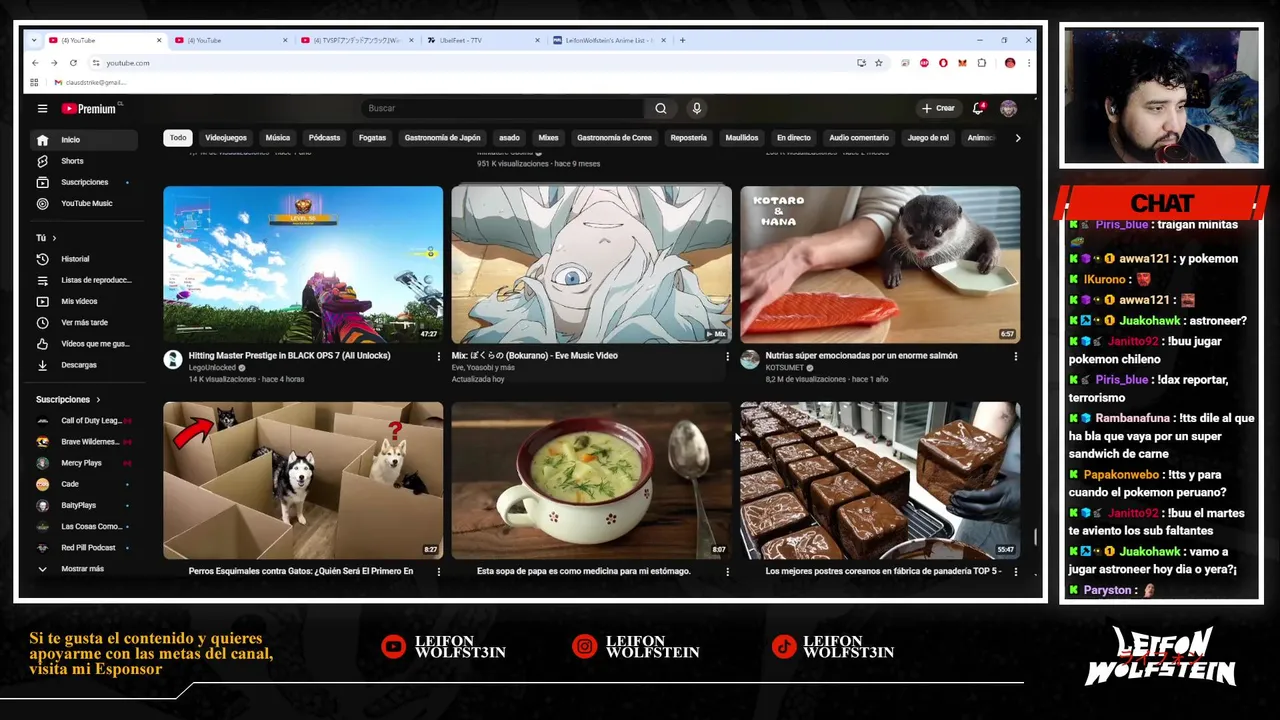Select the Gastronomía de Japón chip
1280x720 pixels.
tap(443, 138)
